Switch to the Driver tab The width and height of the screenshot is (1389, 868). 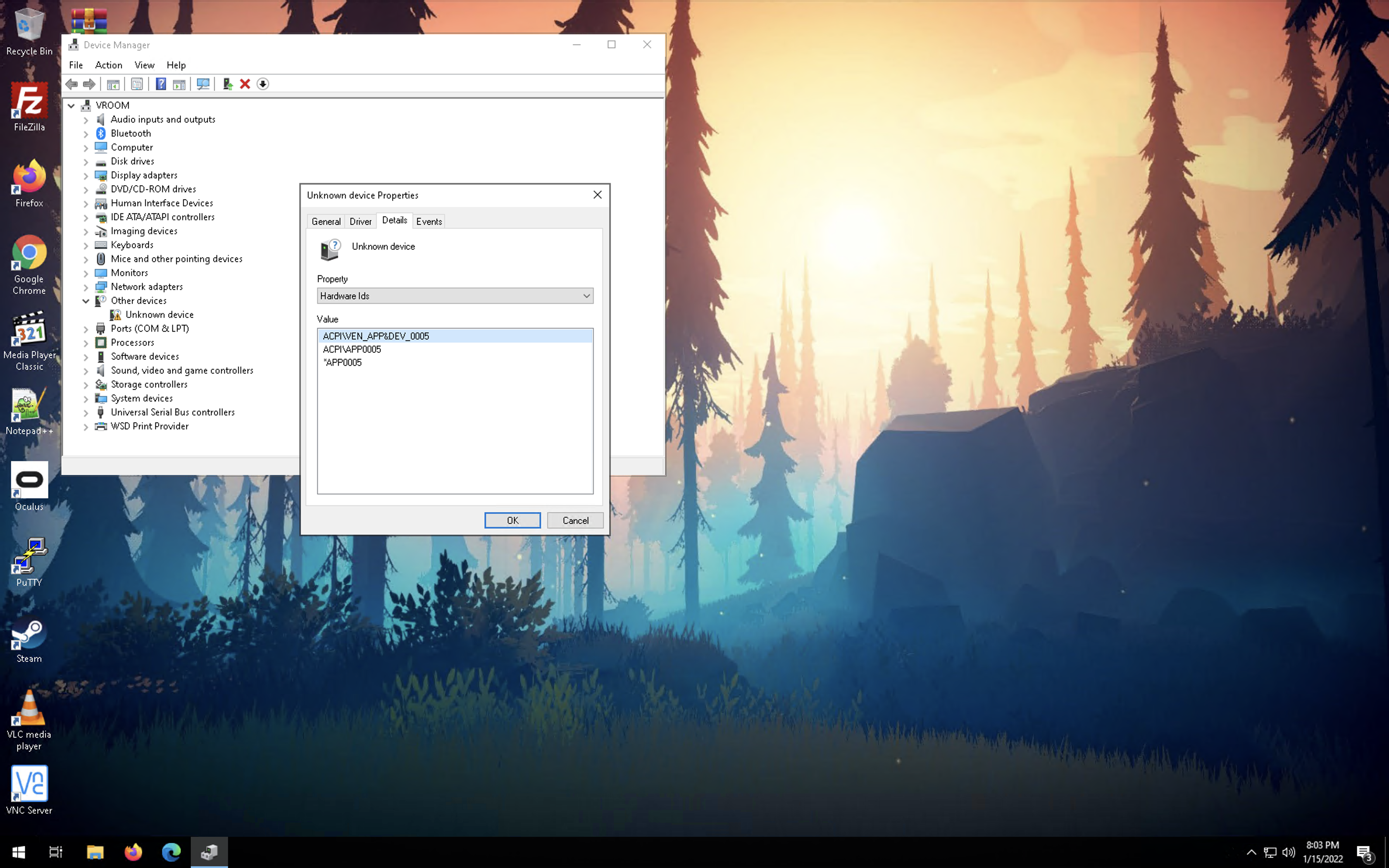pos(360,222)
